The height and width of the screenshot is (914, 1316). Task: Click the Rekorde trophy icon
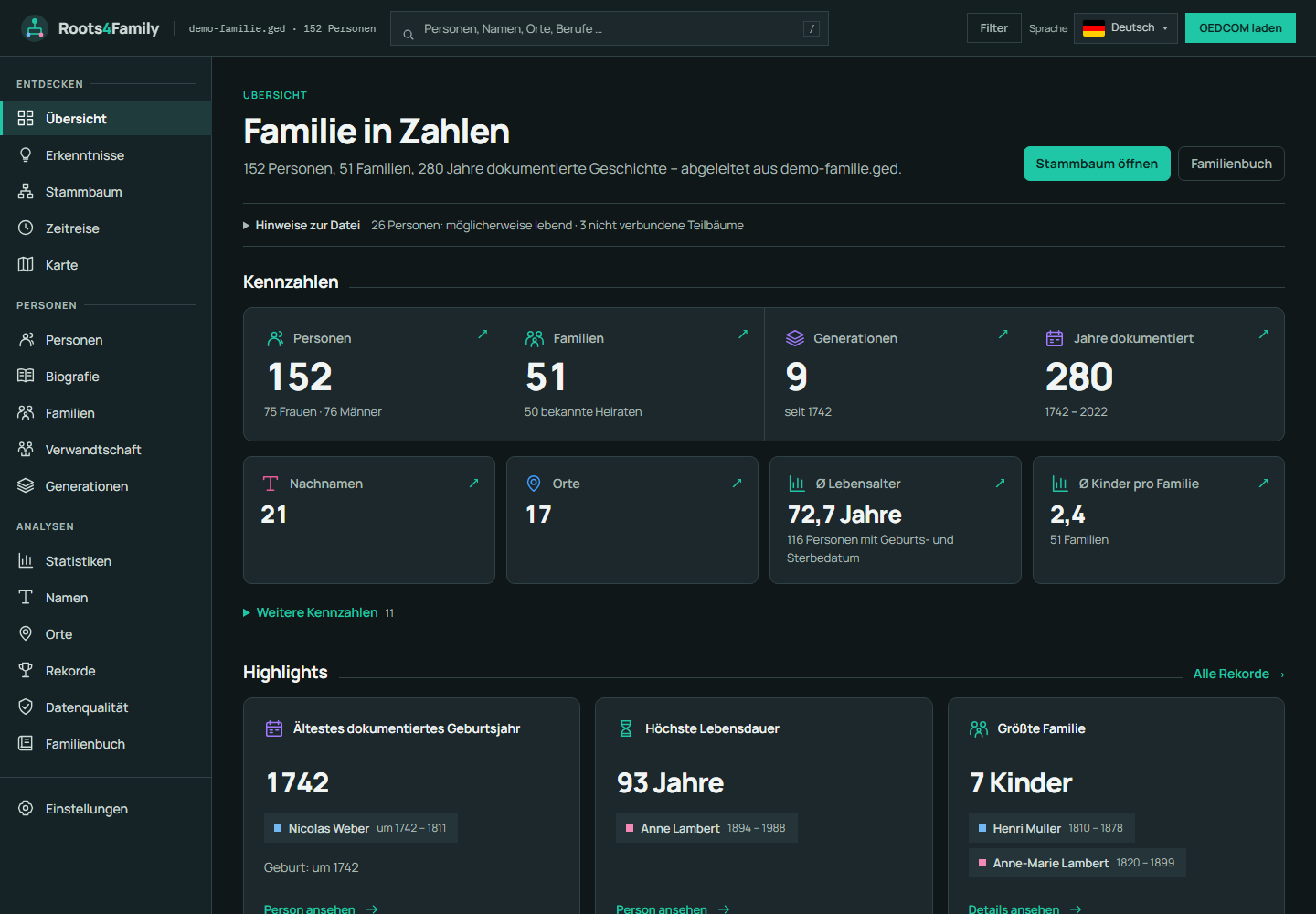[26, 670]
